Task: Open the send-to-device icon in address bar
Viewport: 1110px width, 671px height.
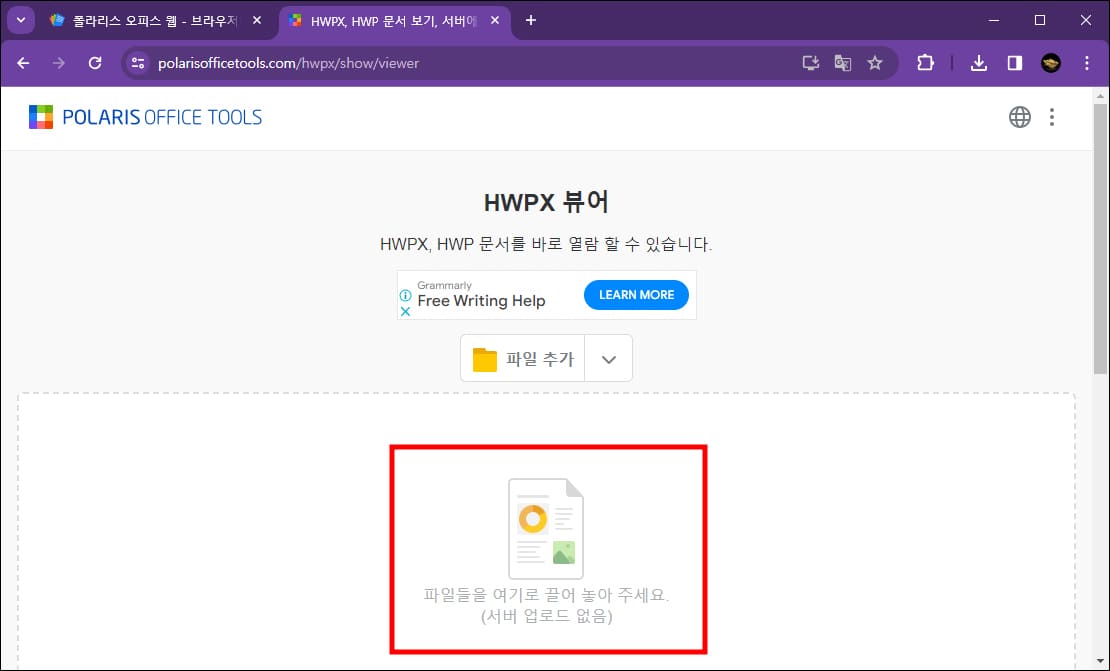Action: [810, 62]
